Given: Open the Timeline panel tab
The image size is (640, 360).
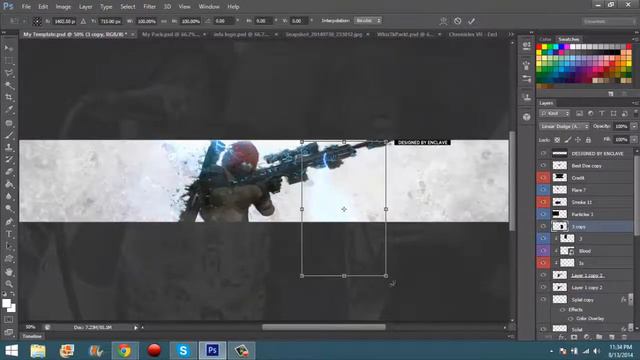Looking at the screenshot, I should [x=32, y=336].
